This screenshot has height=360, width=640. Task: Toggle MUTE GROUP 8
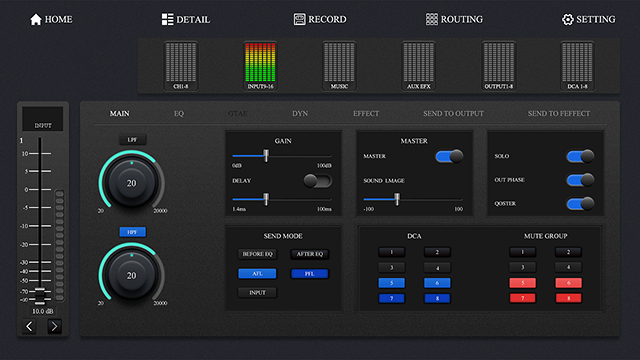pyautogui.click(x=568, y=298)
